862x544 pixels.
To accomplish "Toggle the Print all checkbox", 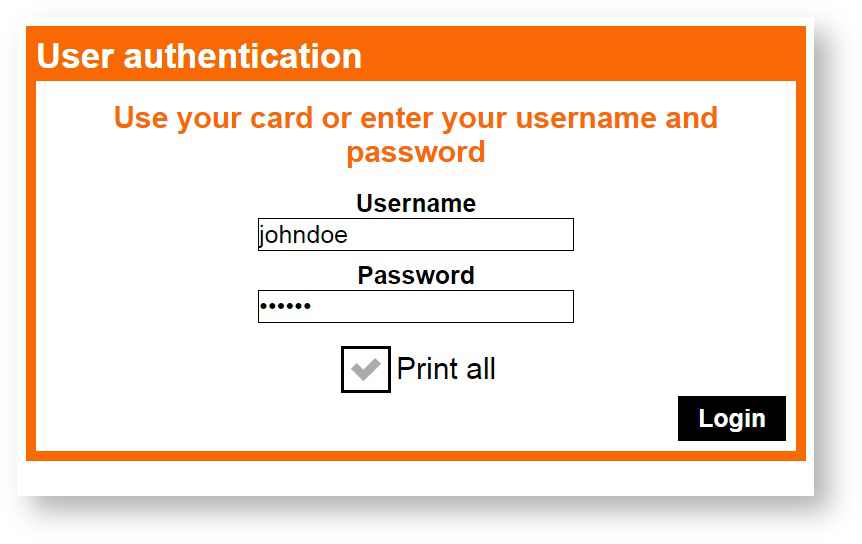I will point(365,369).
